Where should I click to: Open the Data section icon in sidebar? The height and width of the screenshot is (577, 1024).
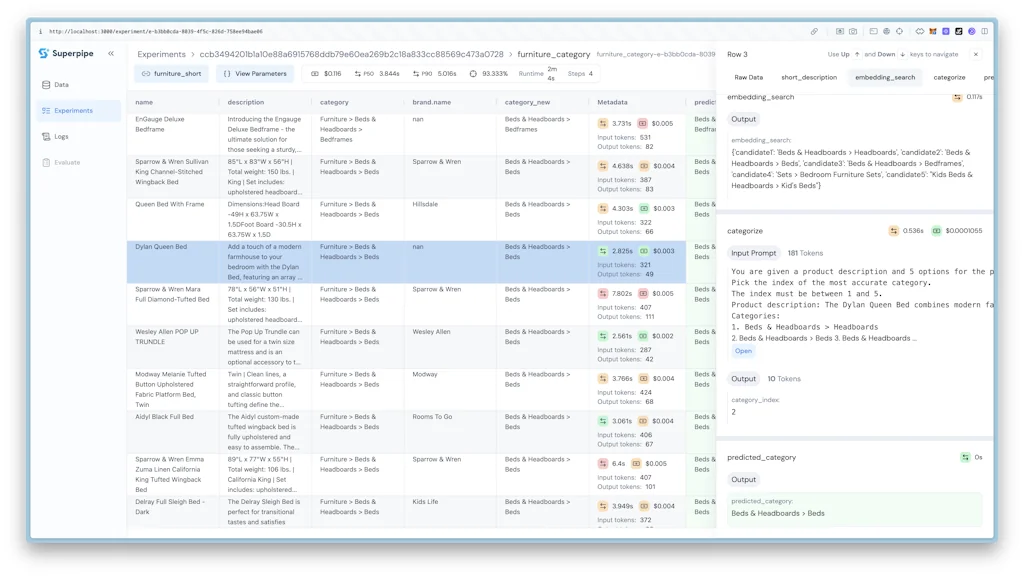pos(46,85)
